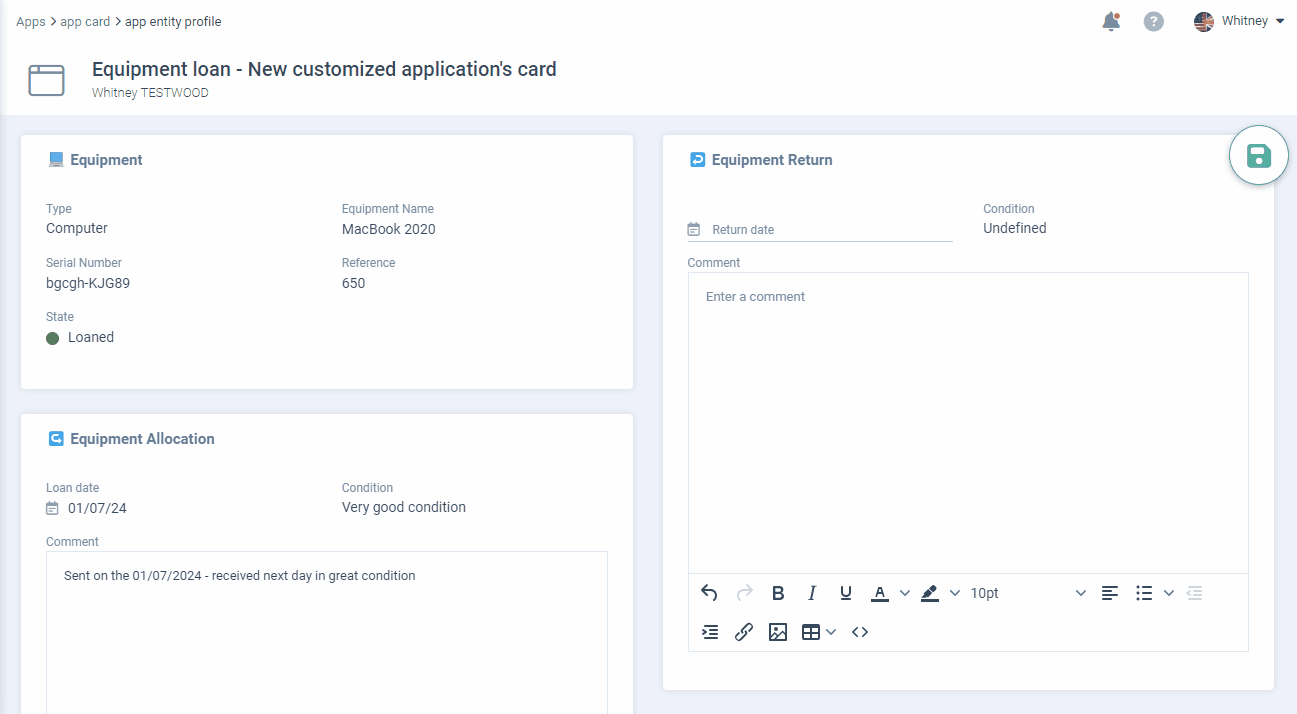Image resolution: width=1297 pixels, height=714 pixels.
Task: Increase indent in the comment editor
Action: [710, 632]
